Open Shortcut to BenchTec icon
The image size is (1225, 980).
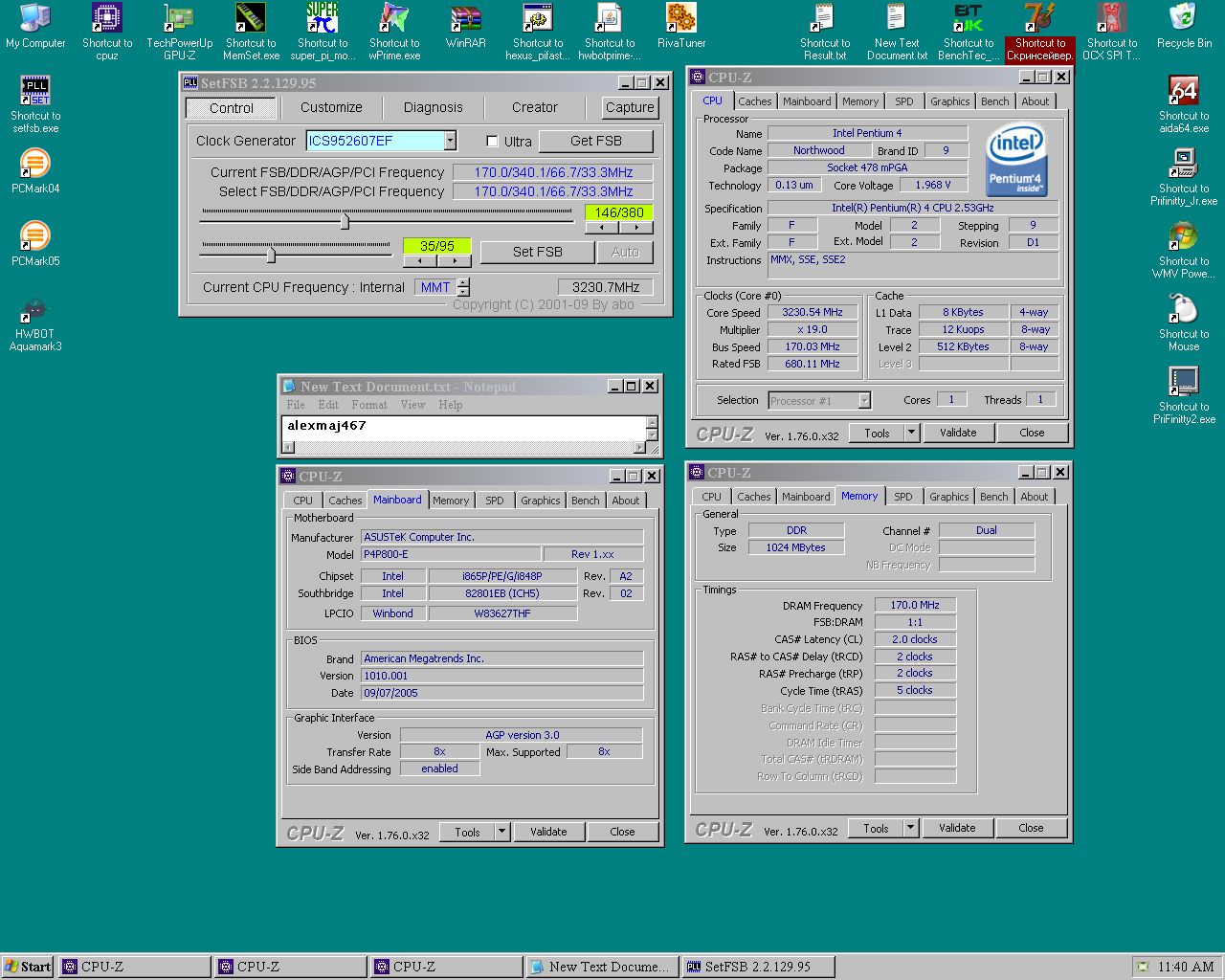tap(969, 32)
